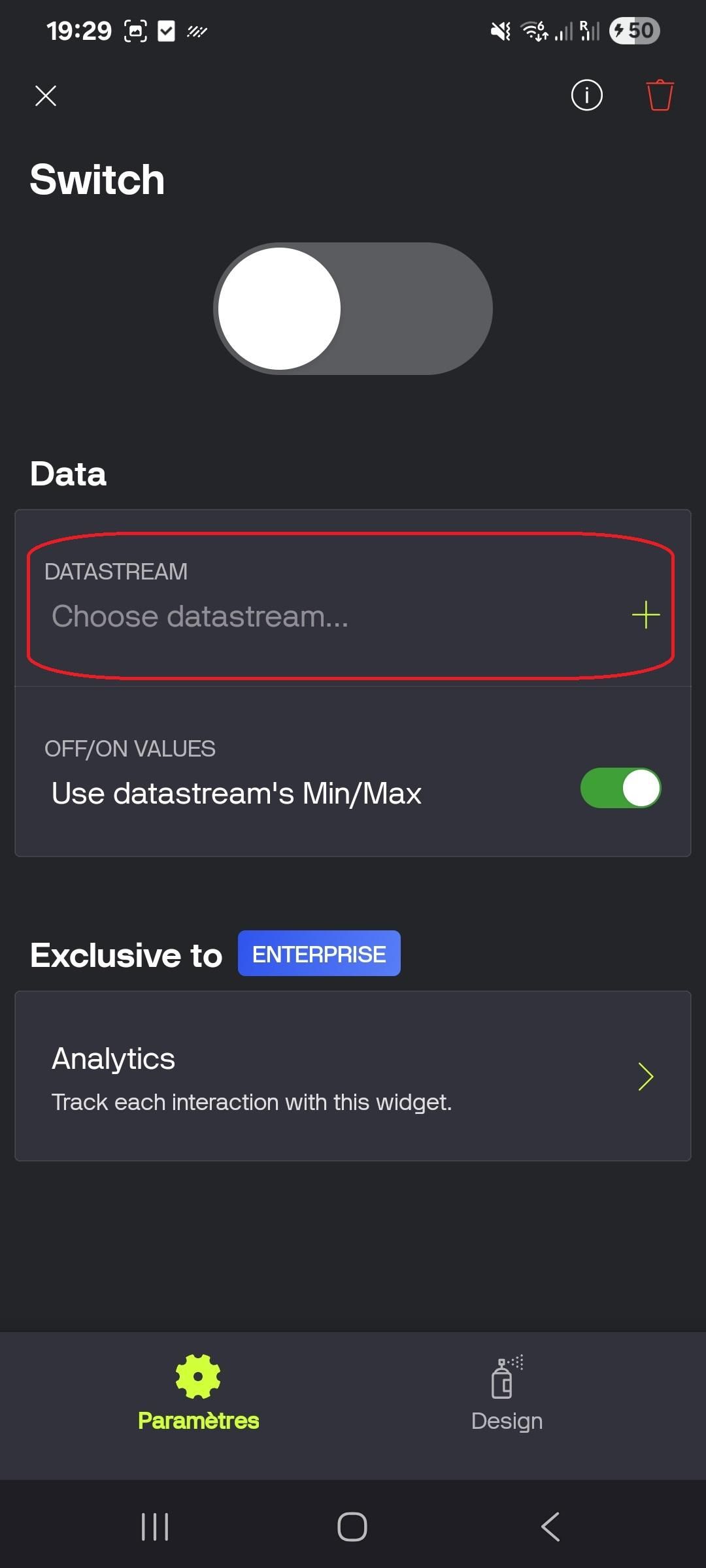This screenshot has width=706, height=1568.
Task: Delete widget with red trash icon
Action: tap(660, 96)
